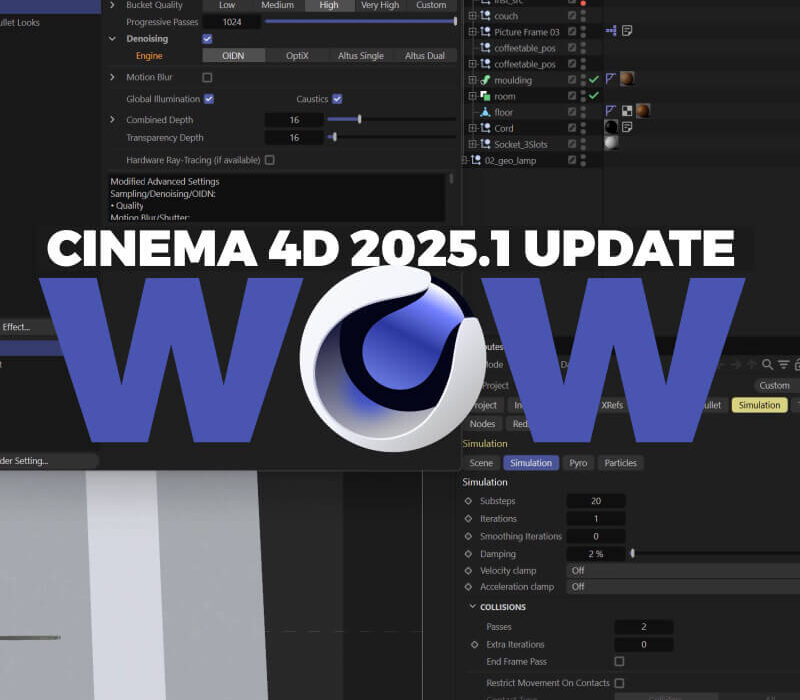Image resolution: width=800 pixels, height=700 pixels.
Task: Select the annotation tag on Picture Frame 03
Action: [627, 31]
